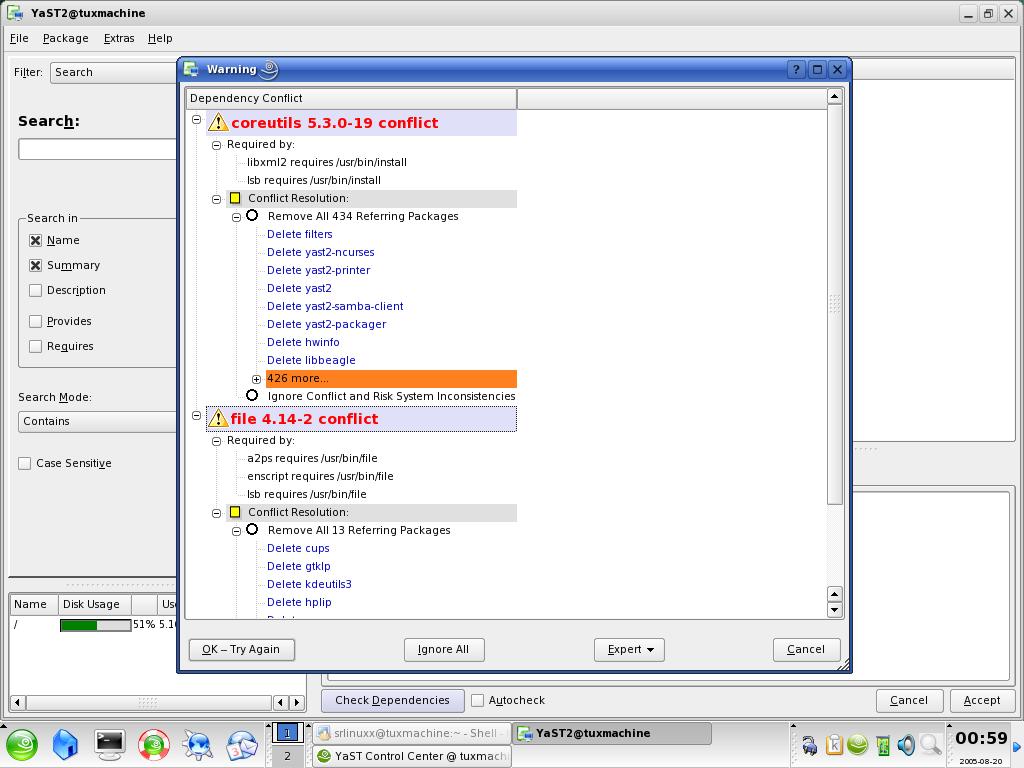Collapse the Remove All 434 Referring Packages list
This screenshot has width=1024, height=768.
pyautogui.click(x=236, y=217)
